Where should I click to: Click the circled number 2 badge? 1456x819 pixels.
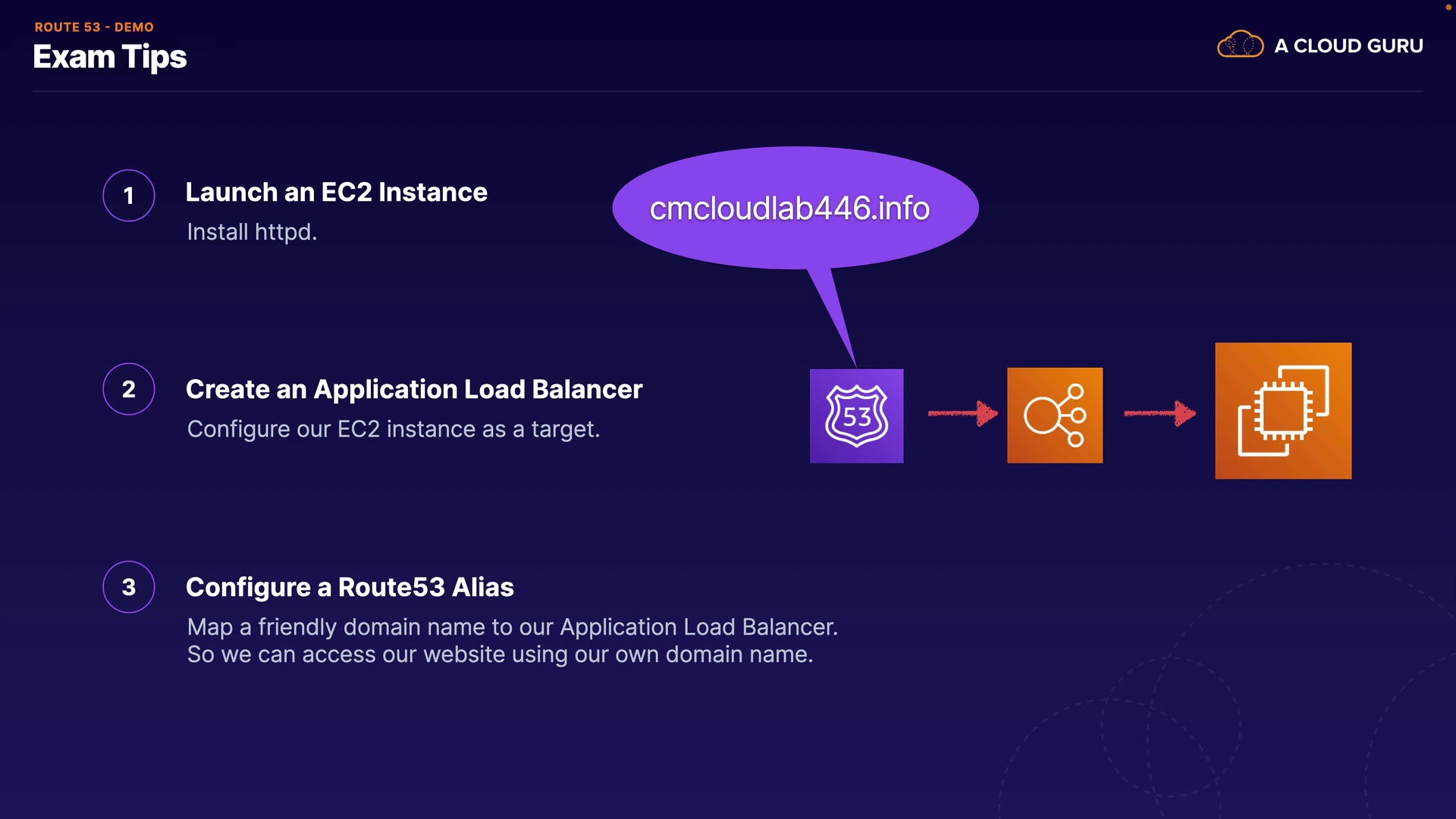pos(129,389)
